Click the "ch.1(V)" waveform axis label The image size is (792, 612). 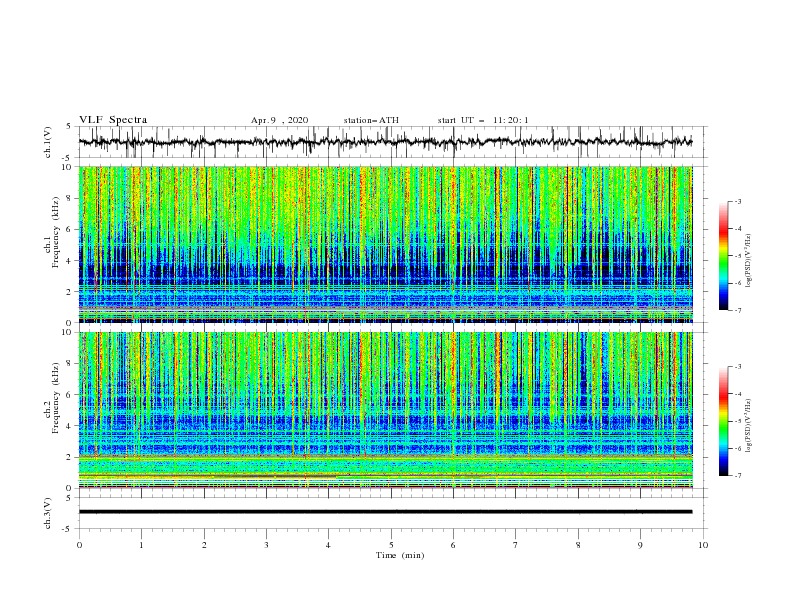coord(48,142)
